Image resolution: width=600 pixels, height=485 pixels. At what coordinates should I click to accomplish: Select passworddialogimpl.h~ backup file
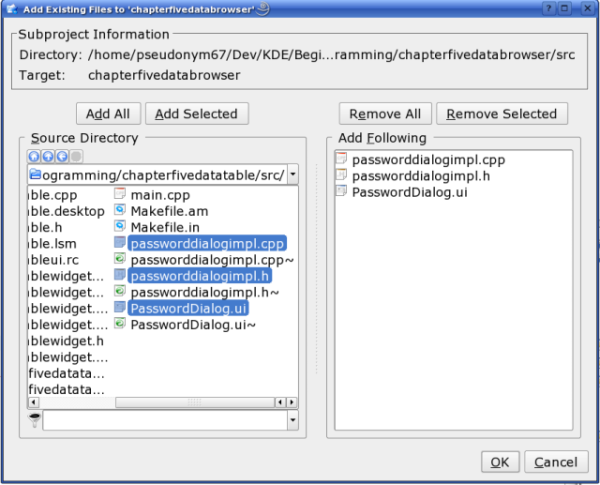coord(205,292)
